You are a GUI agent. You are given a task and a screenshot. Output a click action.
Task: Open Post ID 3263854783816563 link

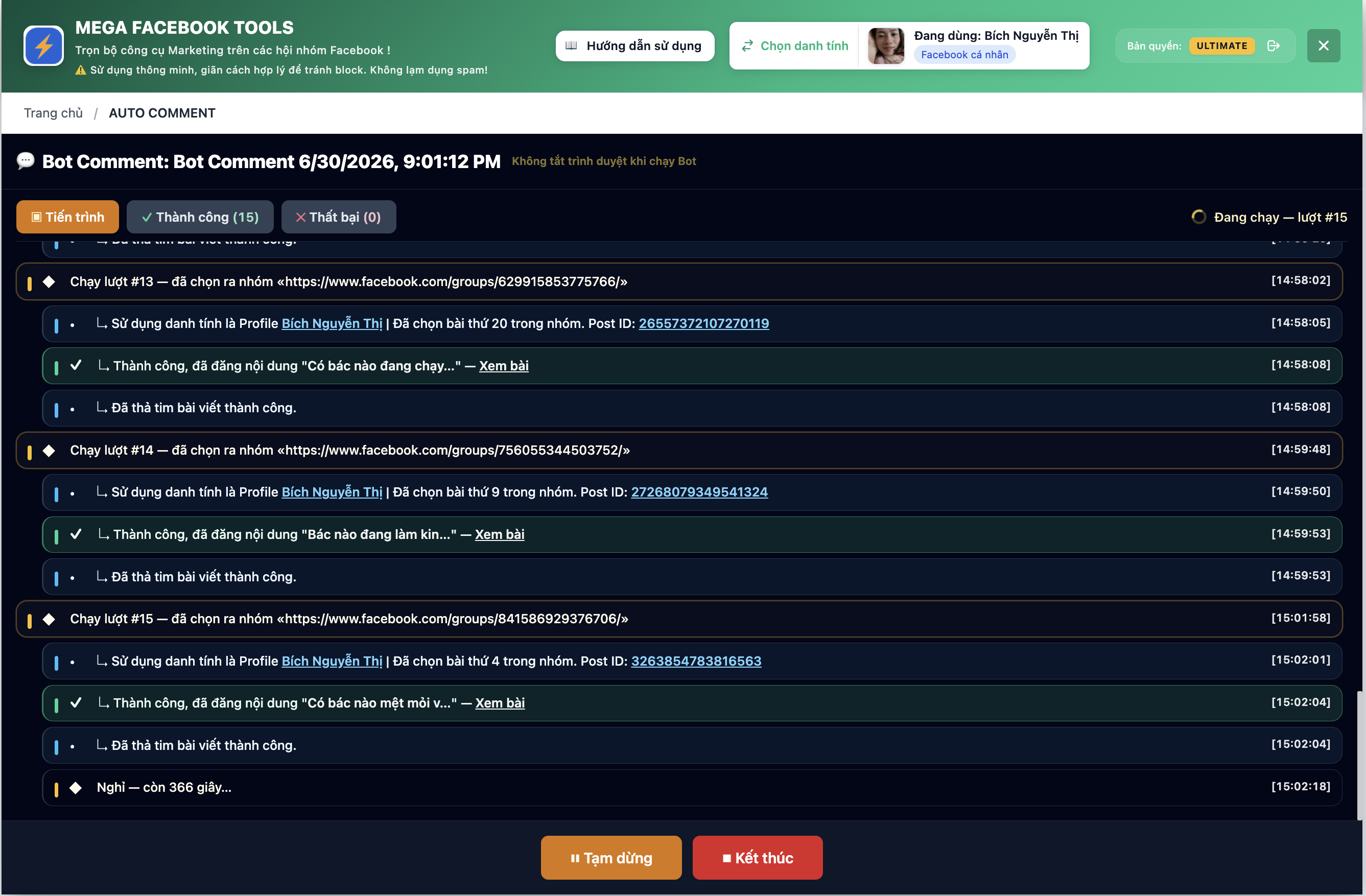pyautogui.click(x=696, y=661)
